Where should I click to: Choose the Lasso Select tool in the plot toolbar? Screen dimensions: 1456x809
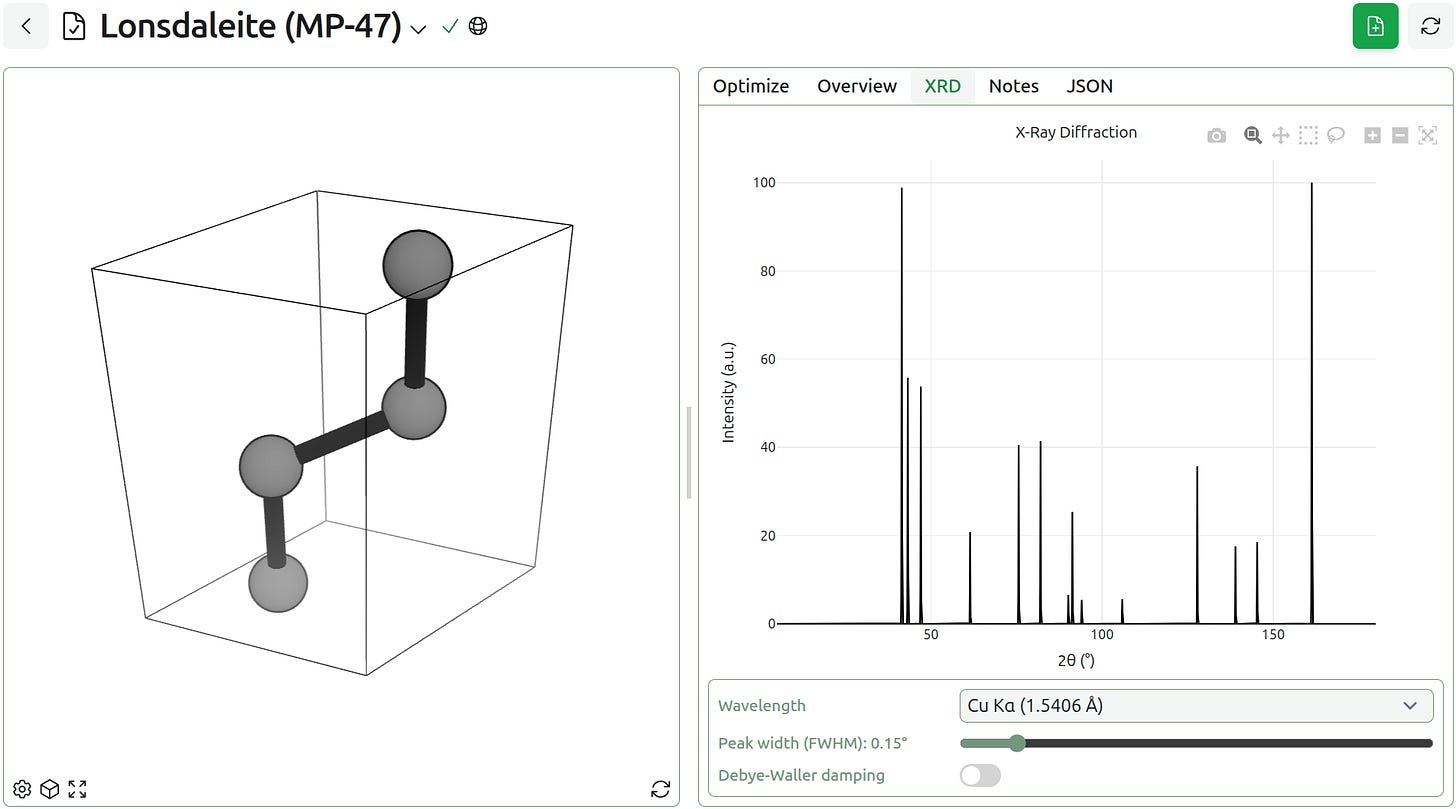pos(1336,135)
